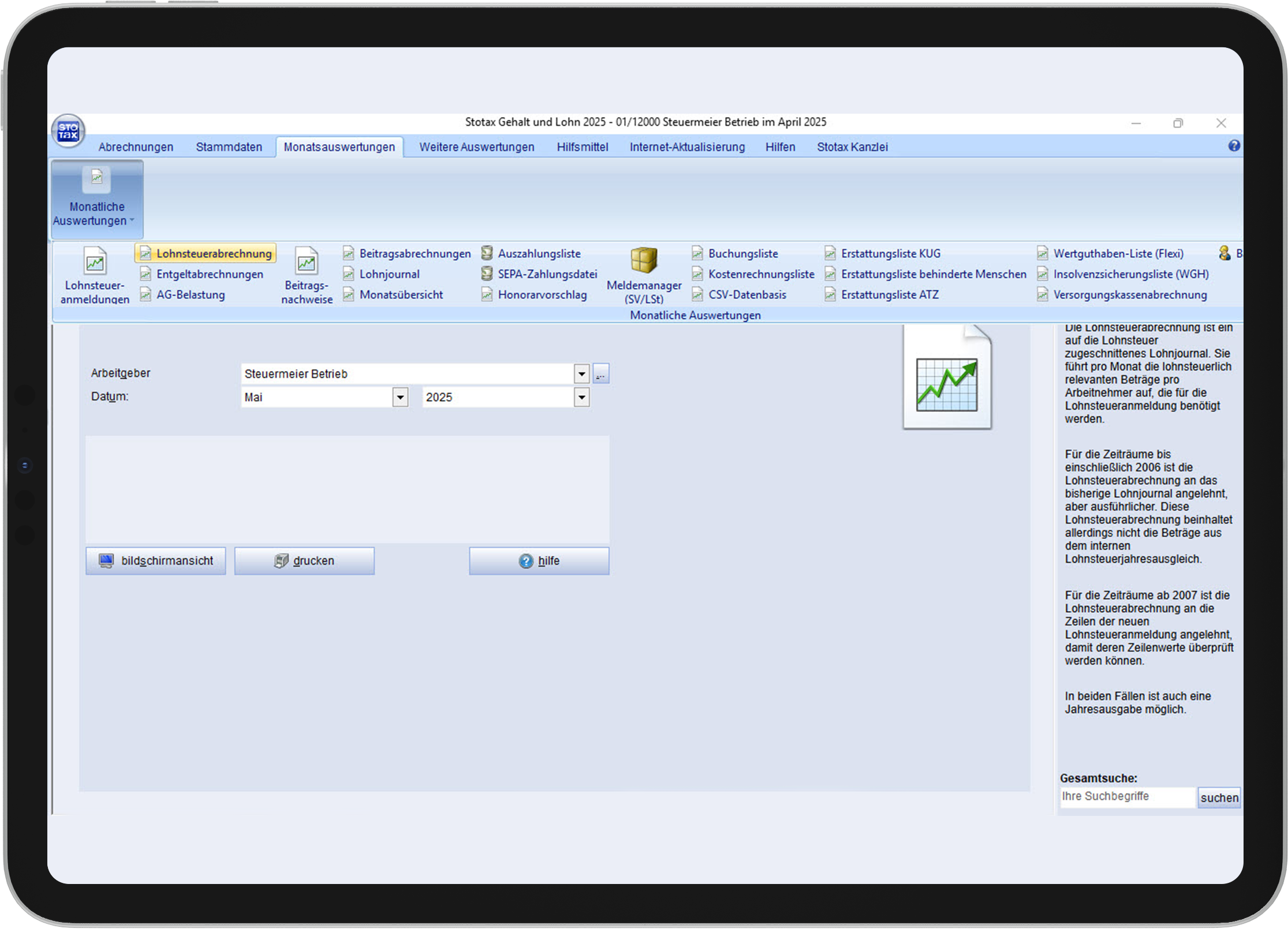This screenshot has height=929, width=1288.
Task: Open Beitragsabrechnungen report
Action: [x=407, y=253]
